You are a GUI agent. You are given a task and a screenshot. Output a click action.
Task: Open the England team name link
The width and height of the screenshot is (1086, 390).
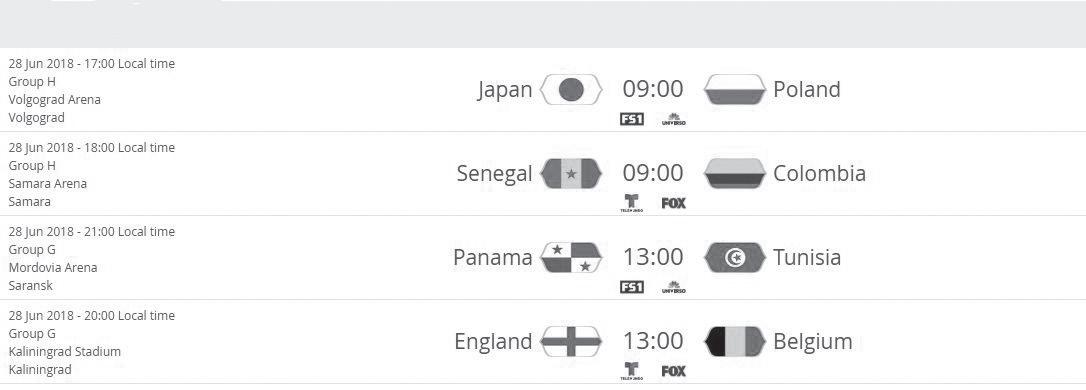[493, 342]
